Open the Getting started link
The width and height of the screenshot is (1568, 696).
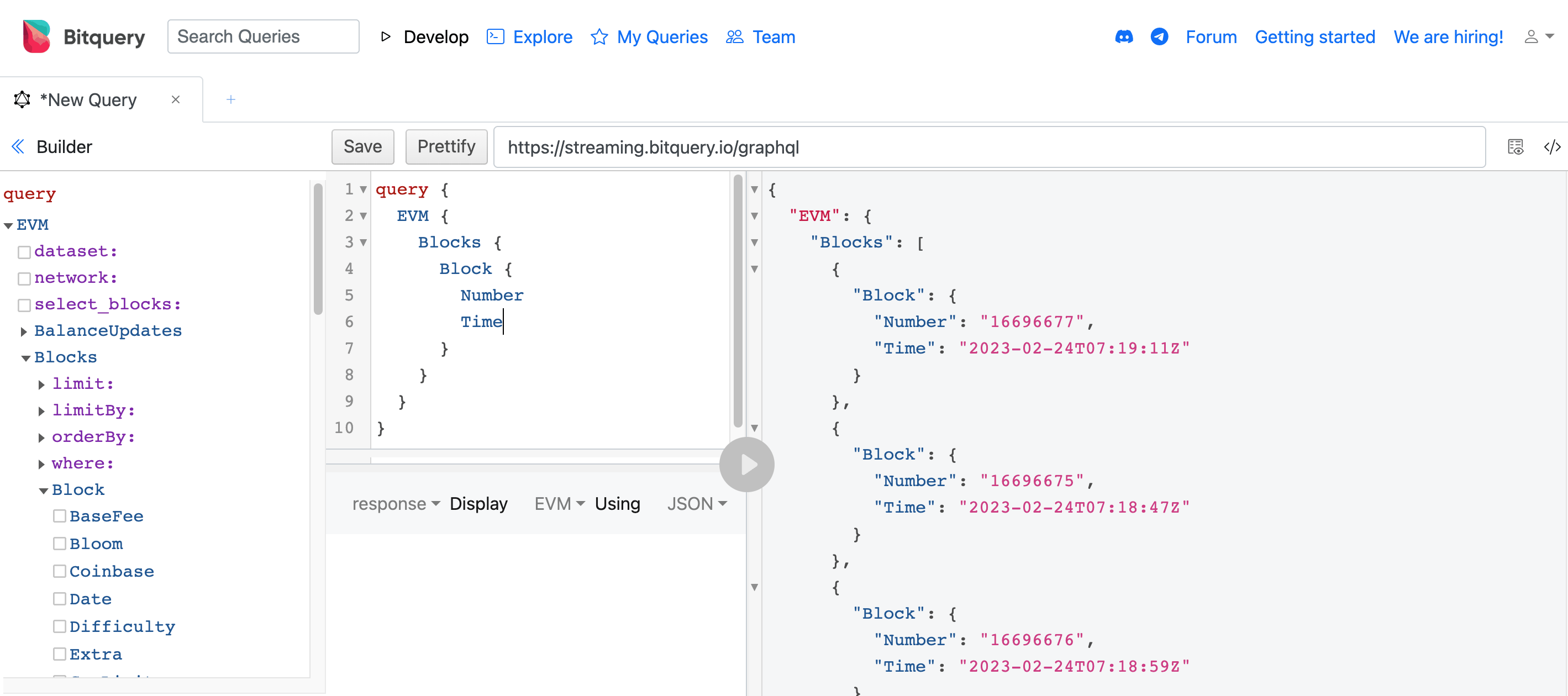[1315, 37]
